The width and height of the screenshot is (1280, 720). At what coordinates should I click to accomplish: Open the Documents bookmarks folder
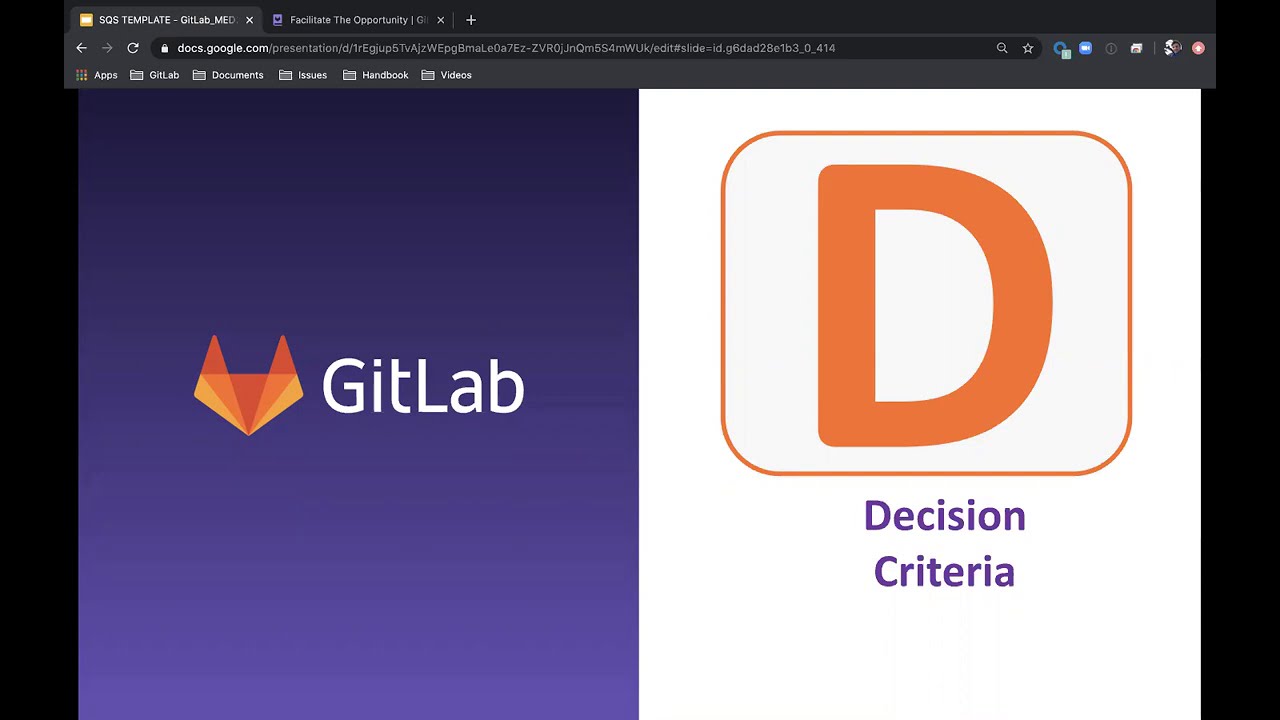228,75
